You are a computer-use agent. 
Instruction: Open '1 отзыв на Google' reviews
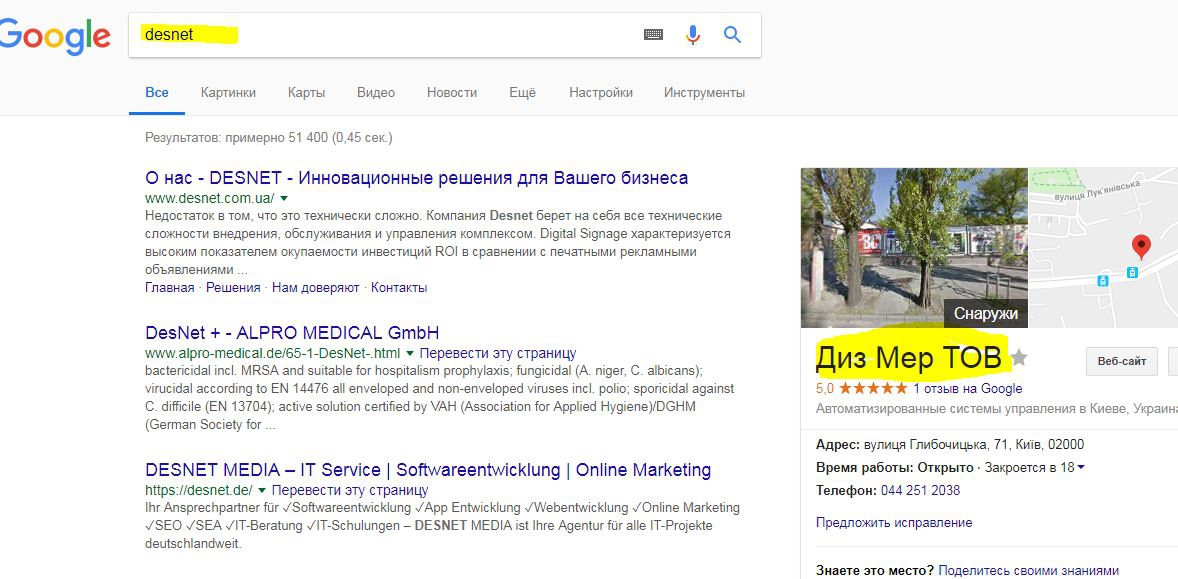[x=968, y=389]
